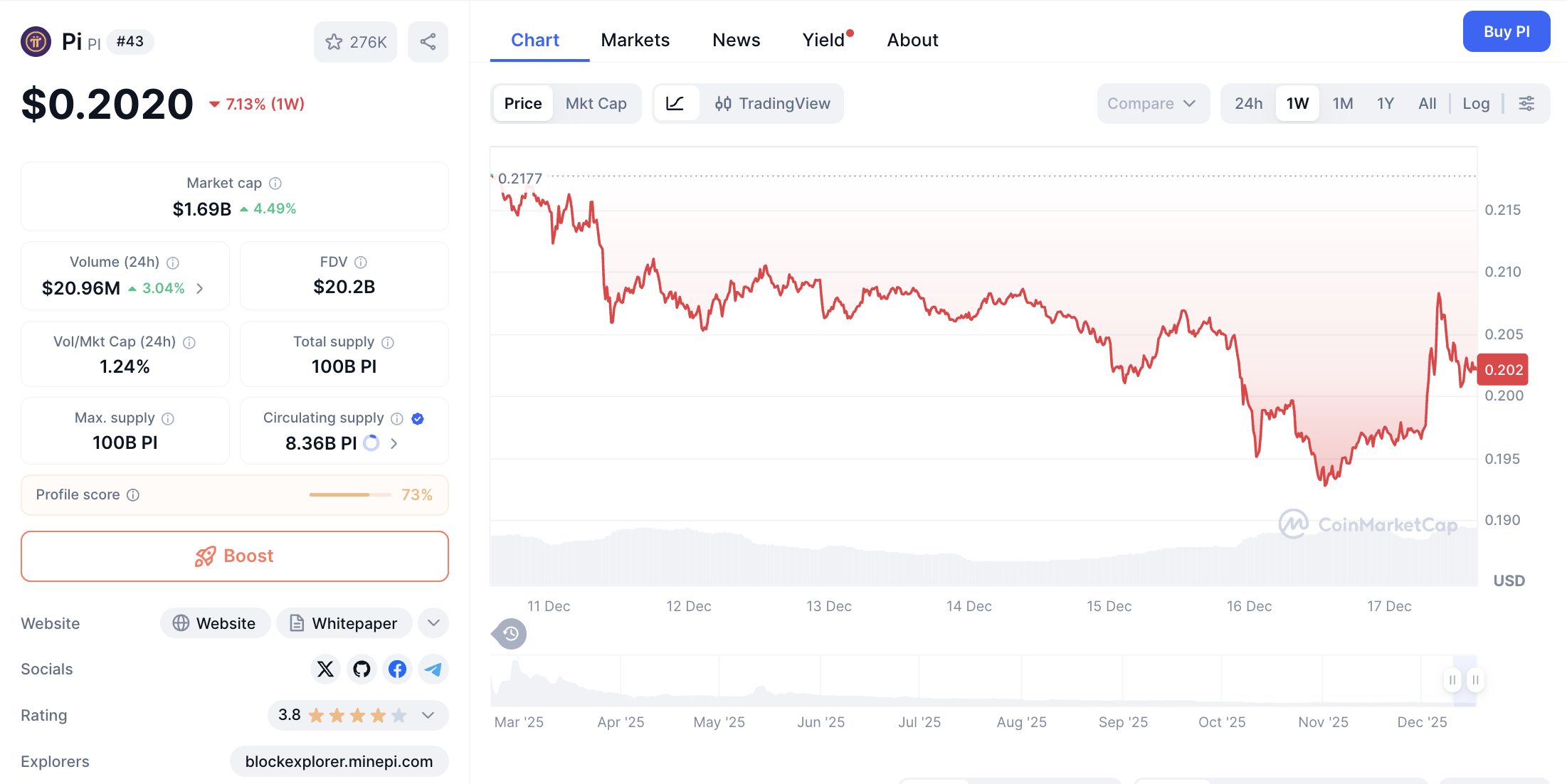Viewport: 1567px width, 784px height.
Task: Open Pi's Telegram social icon
Action: point(433,669)
